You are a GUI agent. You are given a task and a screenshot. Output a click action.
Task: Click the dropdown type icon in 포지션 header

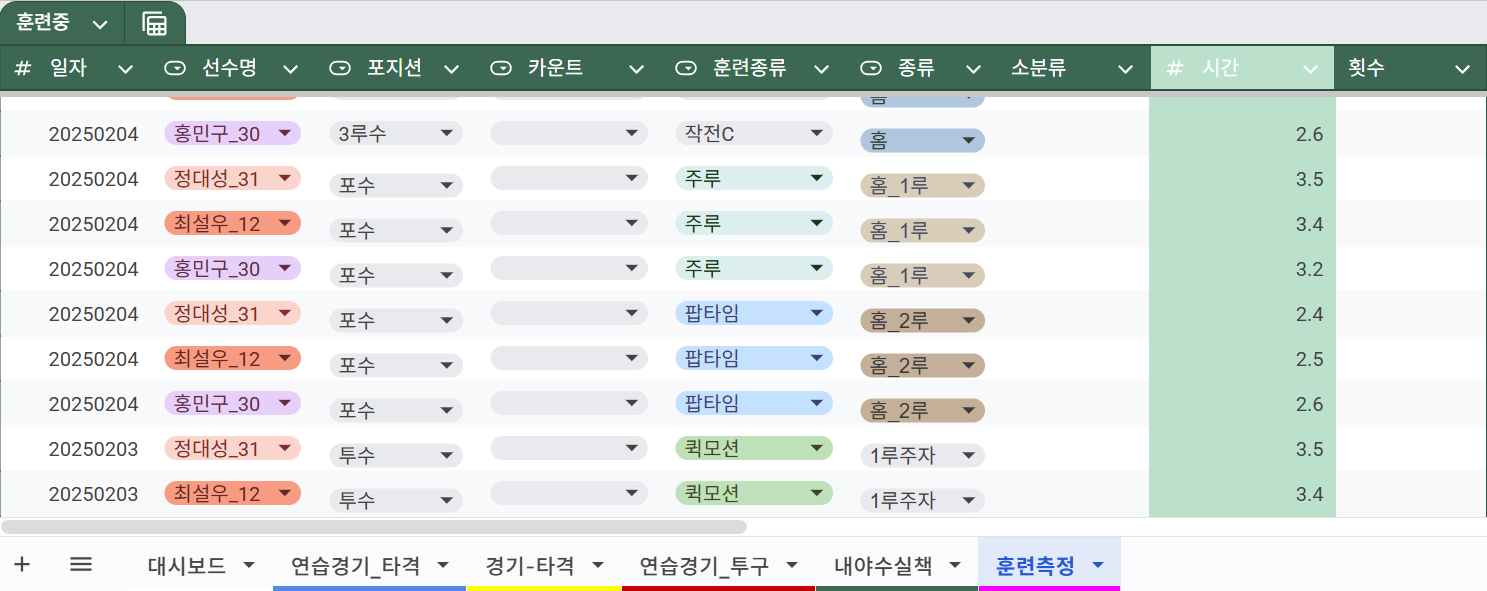coord(340,69)
